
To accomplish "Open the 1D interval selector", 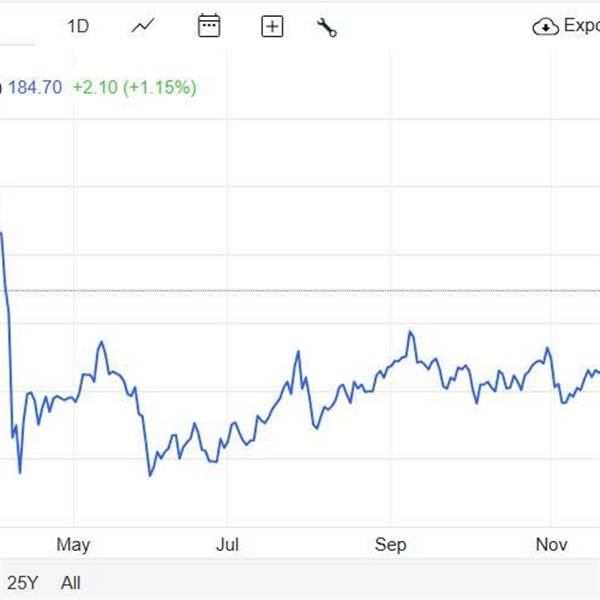I will (x=78, y=26).
